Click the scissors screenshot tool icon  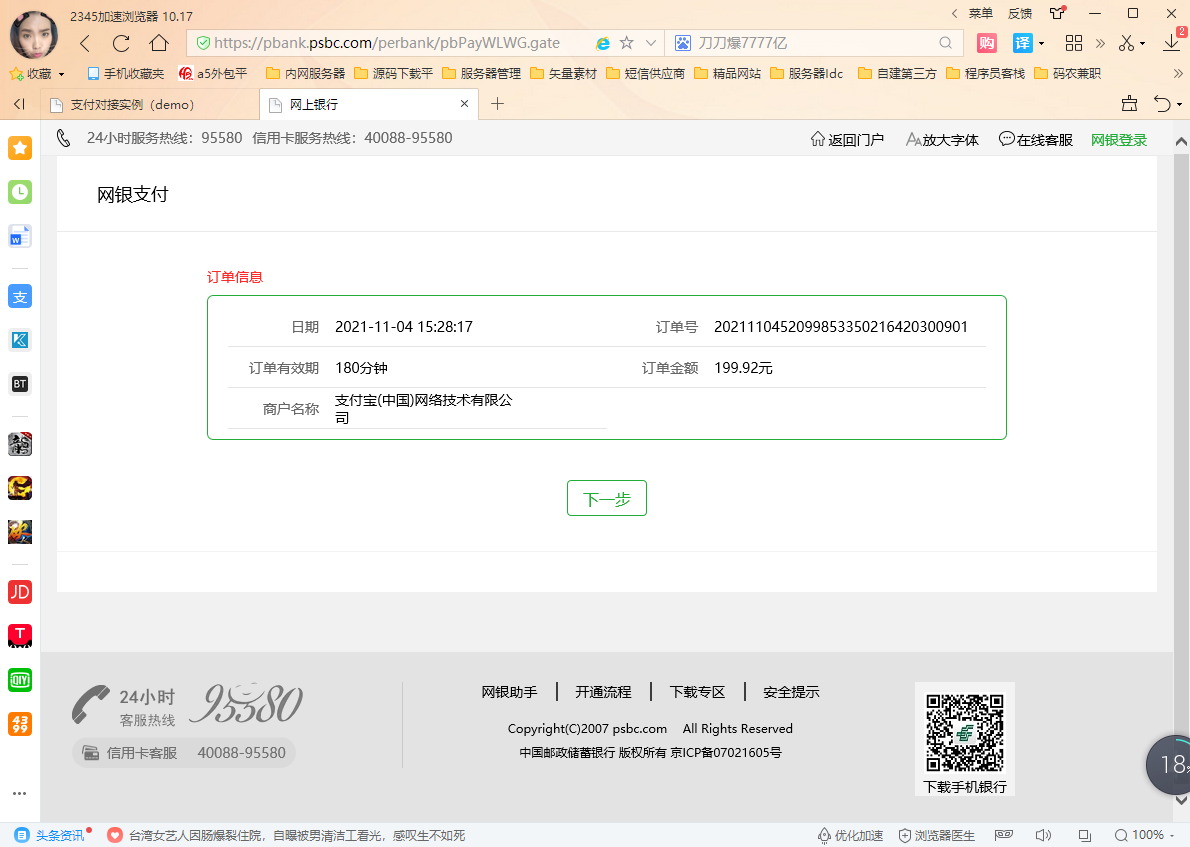point(1126,43)
